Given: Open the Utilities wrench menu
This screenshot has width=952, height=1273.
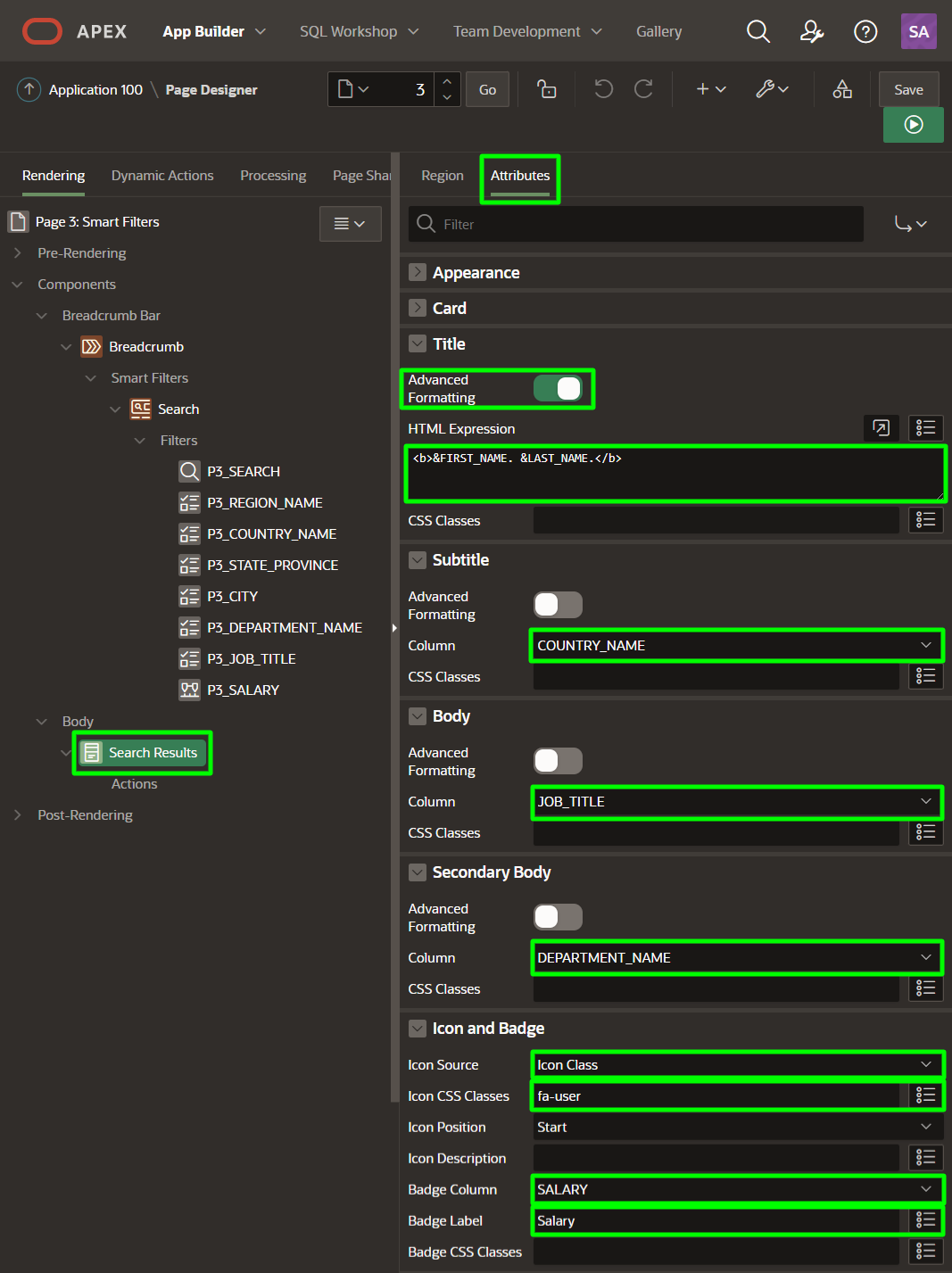Looking at the screenshot, I should pos(772,89).
